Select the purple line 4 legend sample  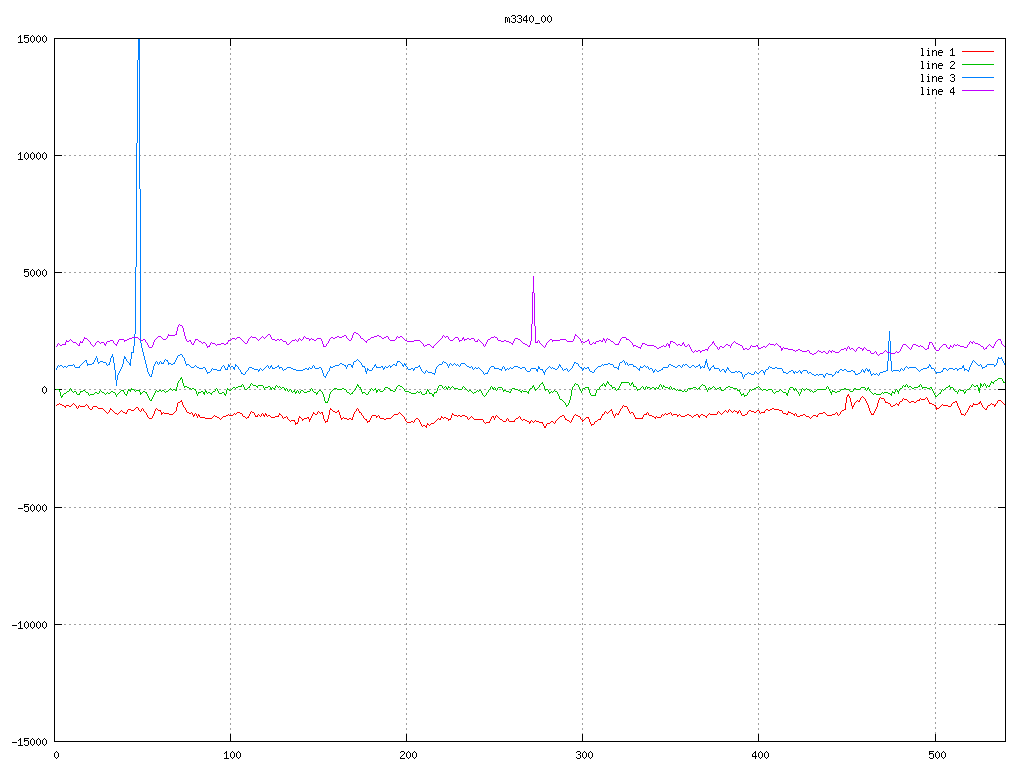click(978, 91)
